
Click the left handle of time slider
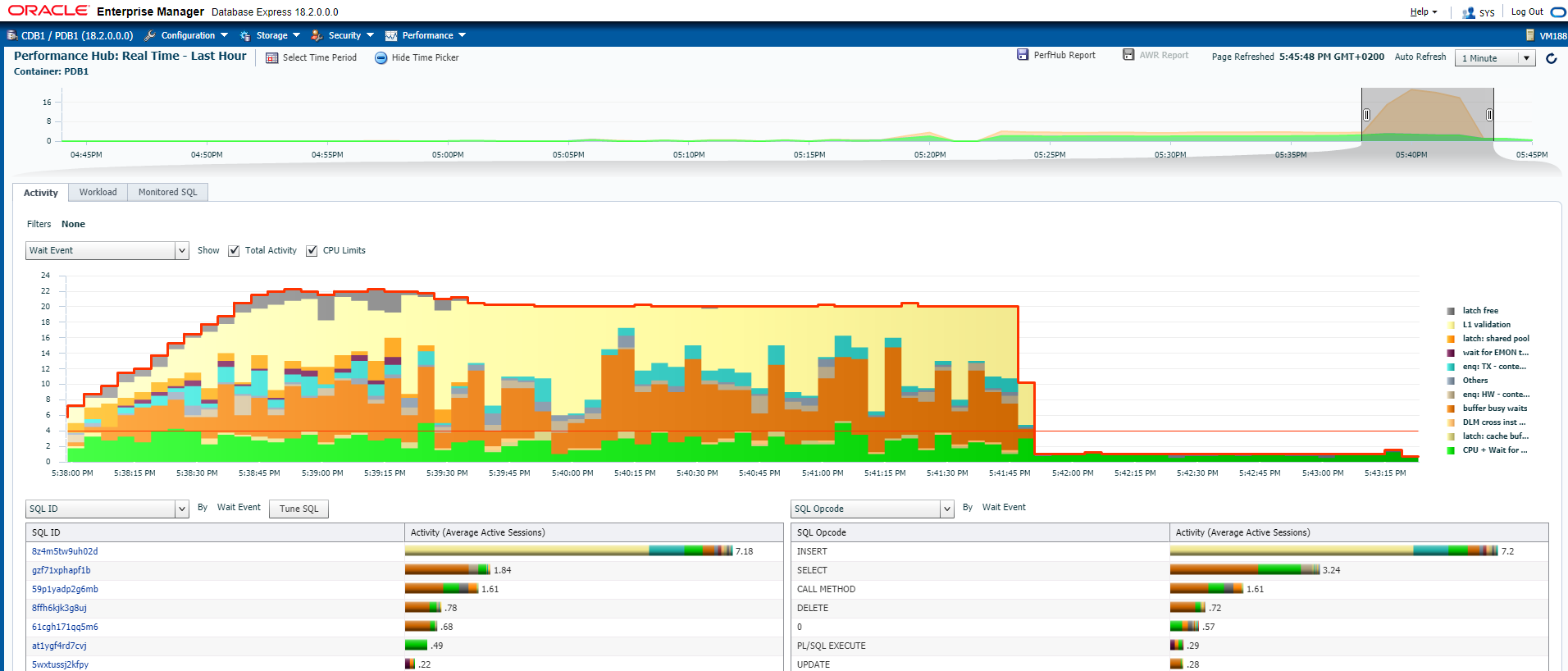tap(1366, 115)
